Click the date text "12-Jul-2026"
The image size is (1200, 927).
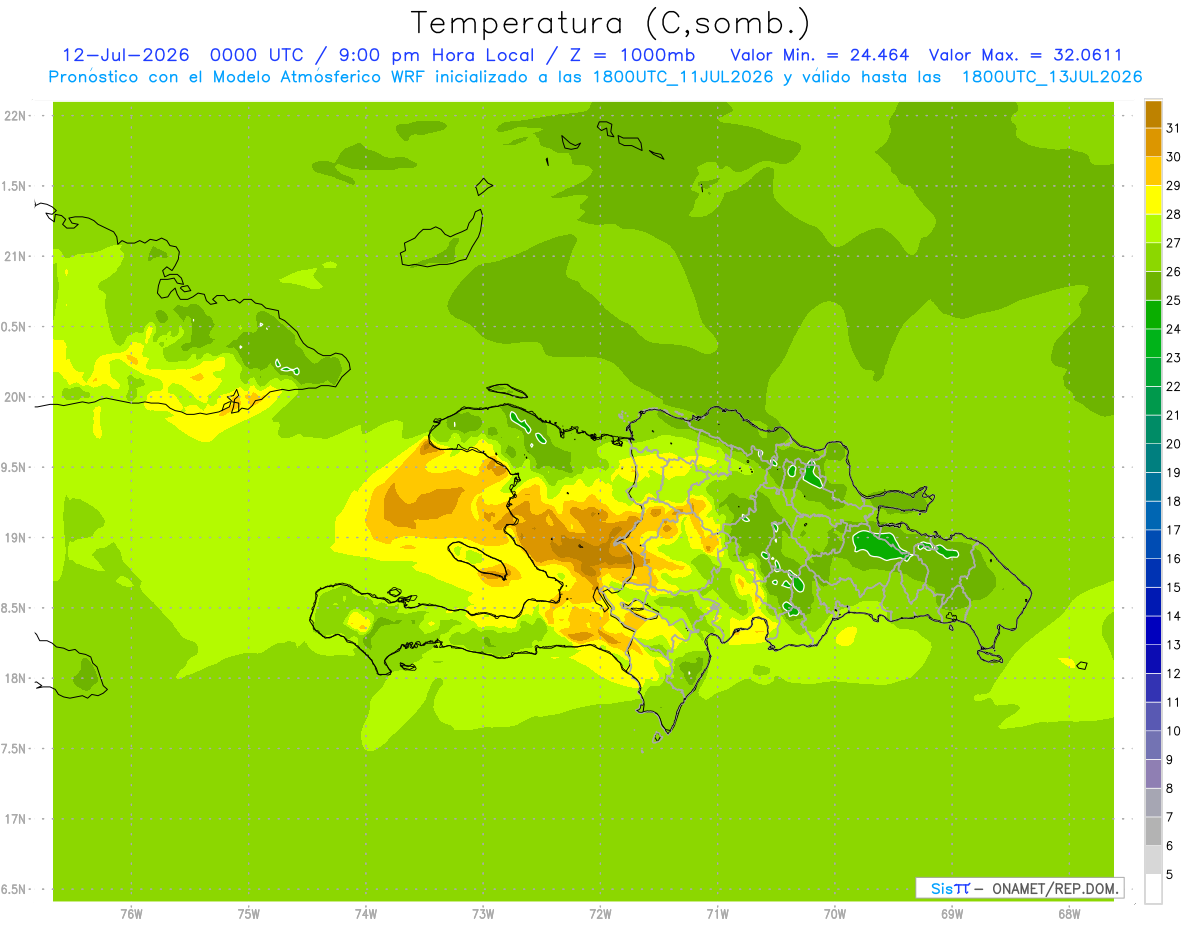126,54
